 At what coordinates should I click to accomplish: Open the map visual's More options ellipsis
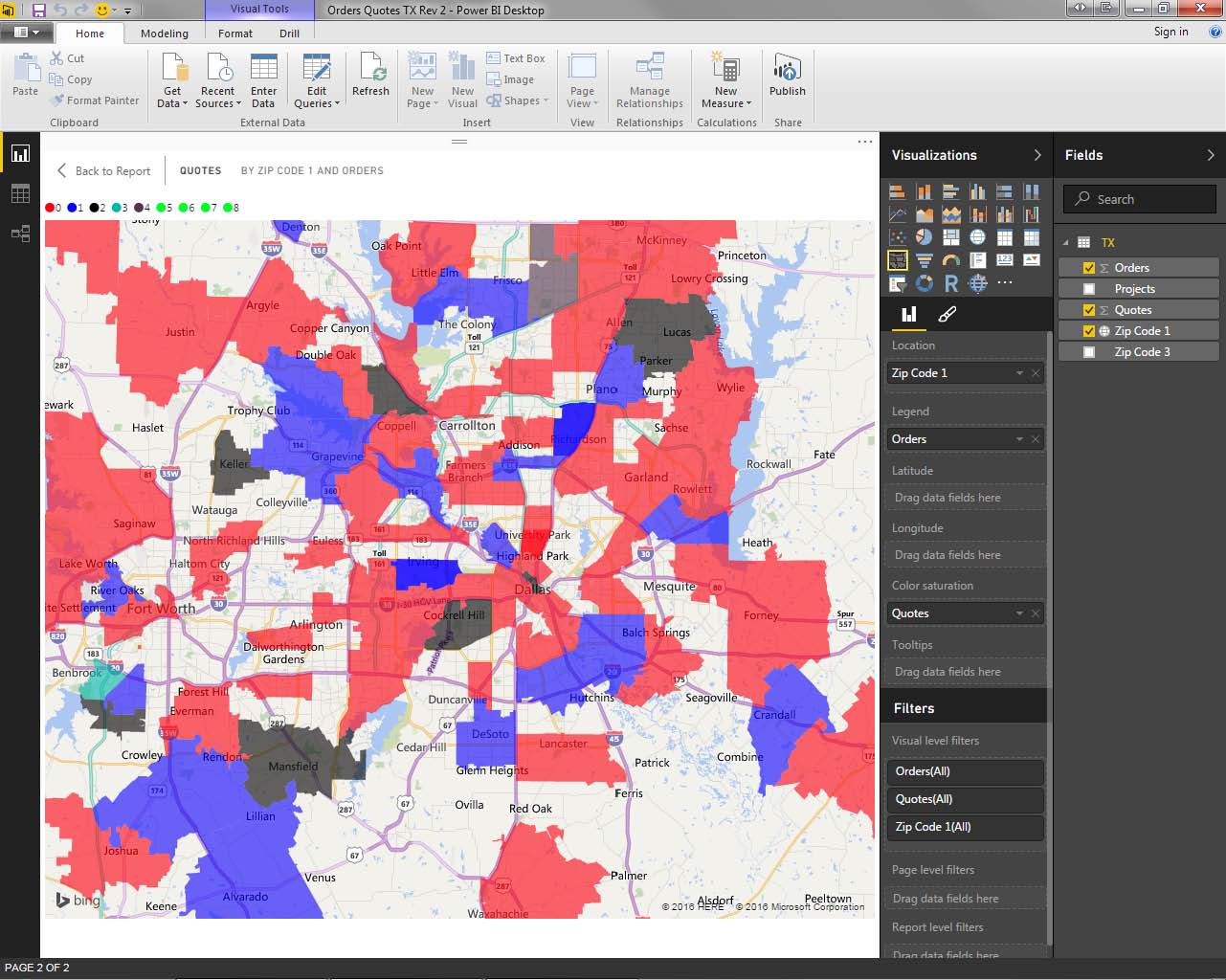point(865,142)
